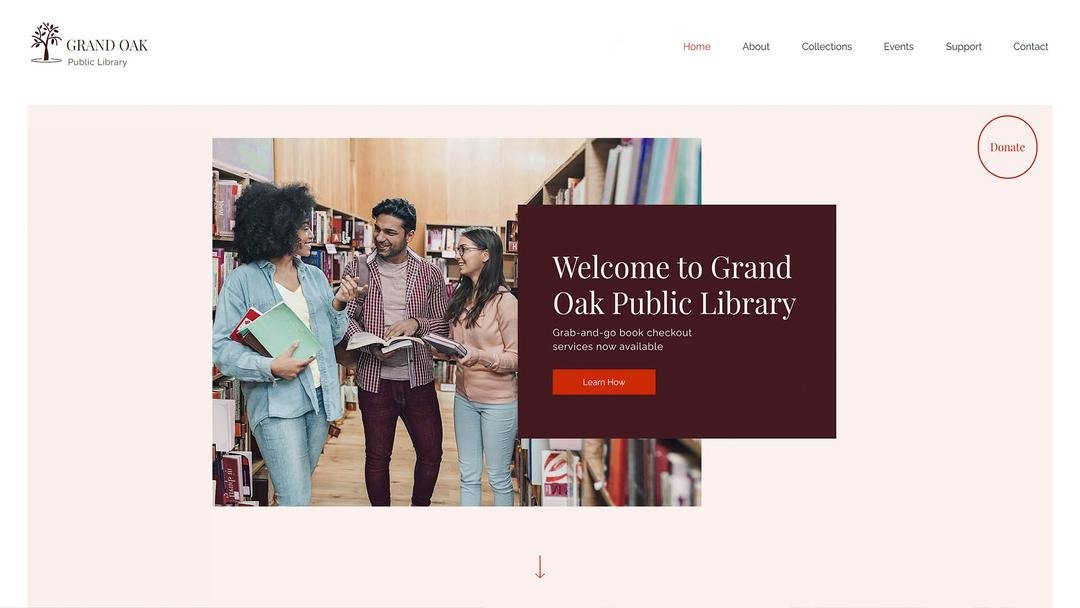Click the down arrow below the photo
Image resolution: width=1080 pixels, height=608 pixels.
540,567
